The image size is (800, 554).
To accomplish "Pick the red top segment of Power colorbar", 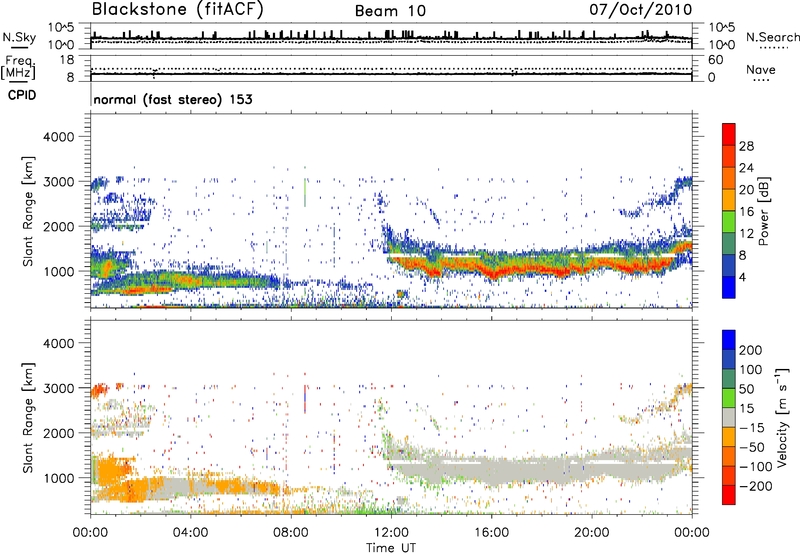I will (729, 134).
